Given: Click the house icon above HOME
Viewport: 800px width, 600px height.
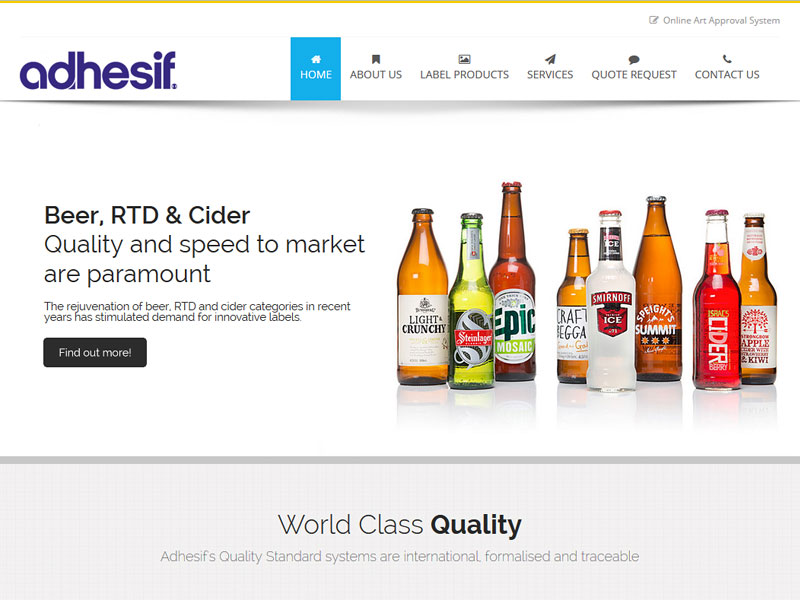Looking at the screenshot, I should pyautogui.click(x=316, y=59).
